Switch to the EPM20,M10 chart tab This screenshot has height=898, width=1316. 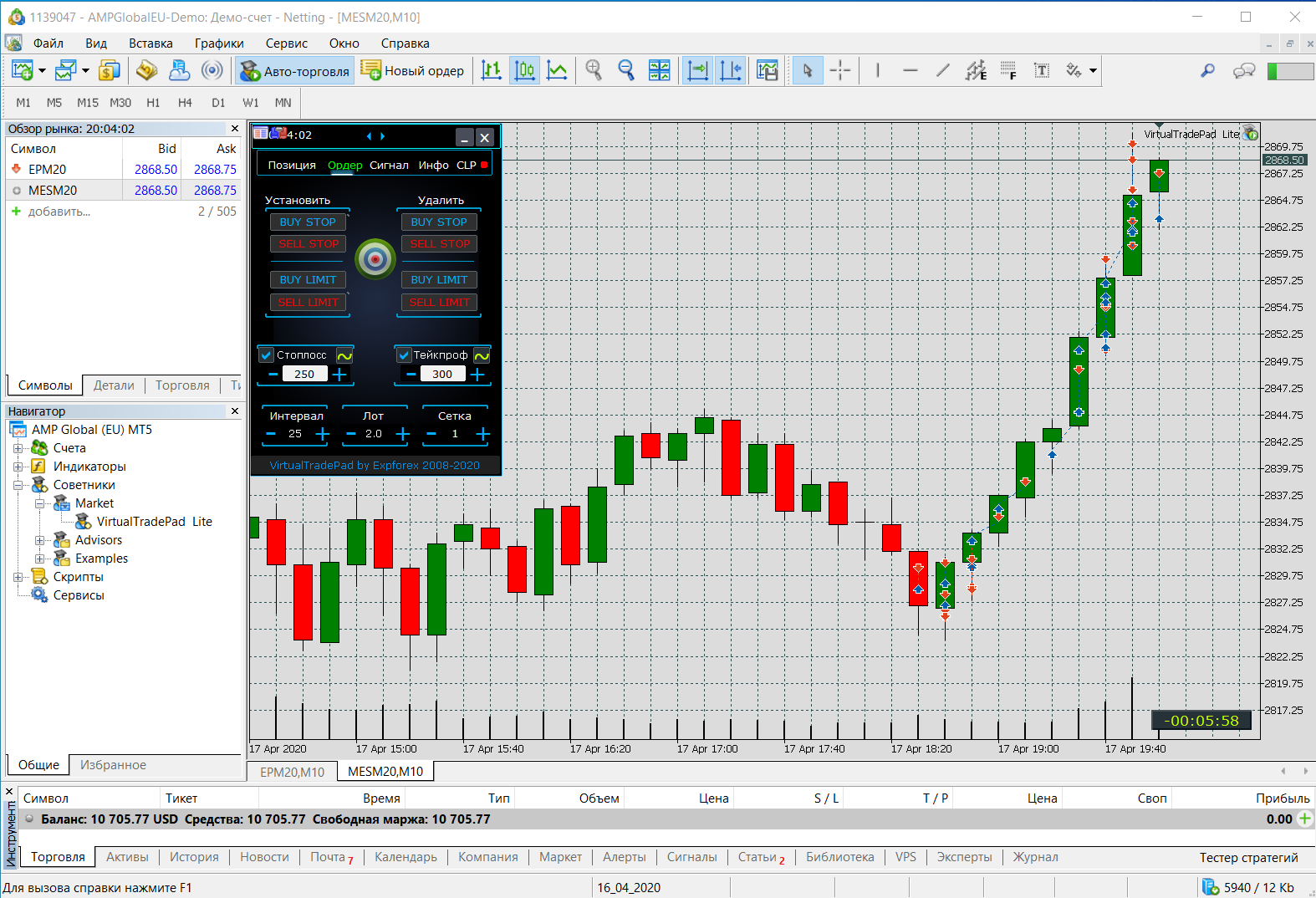pos(292,772)
